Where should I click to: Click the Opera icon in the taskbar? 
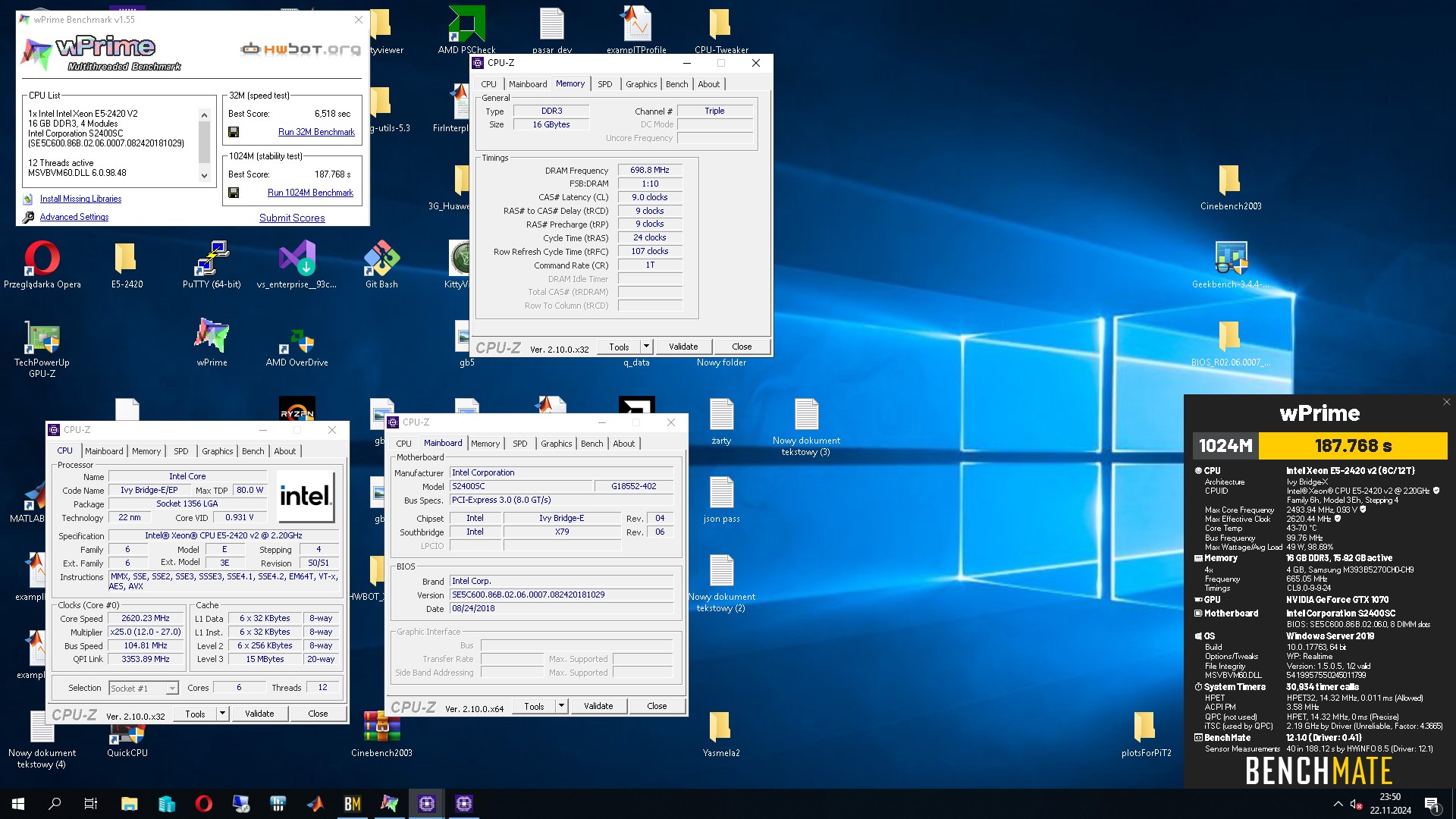click(x=204, y=804)
